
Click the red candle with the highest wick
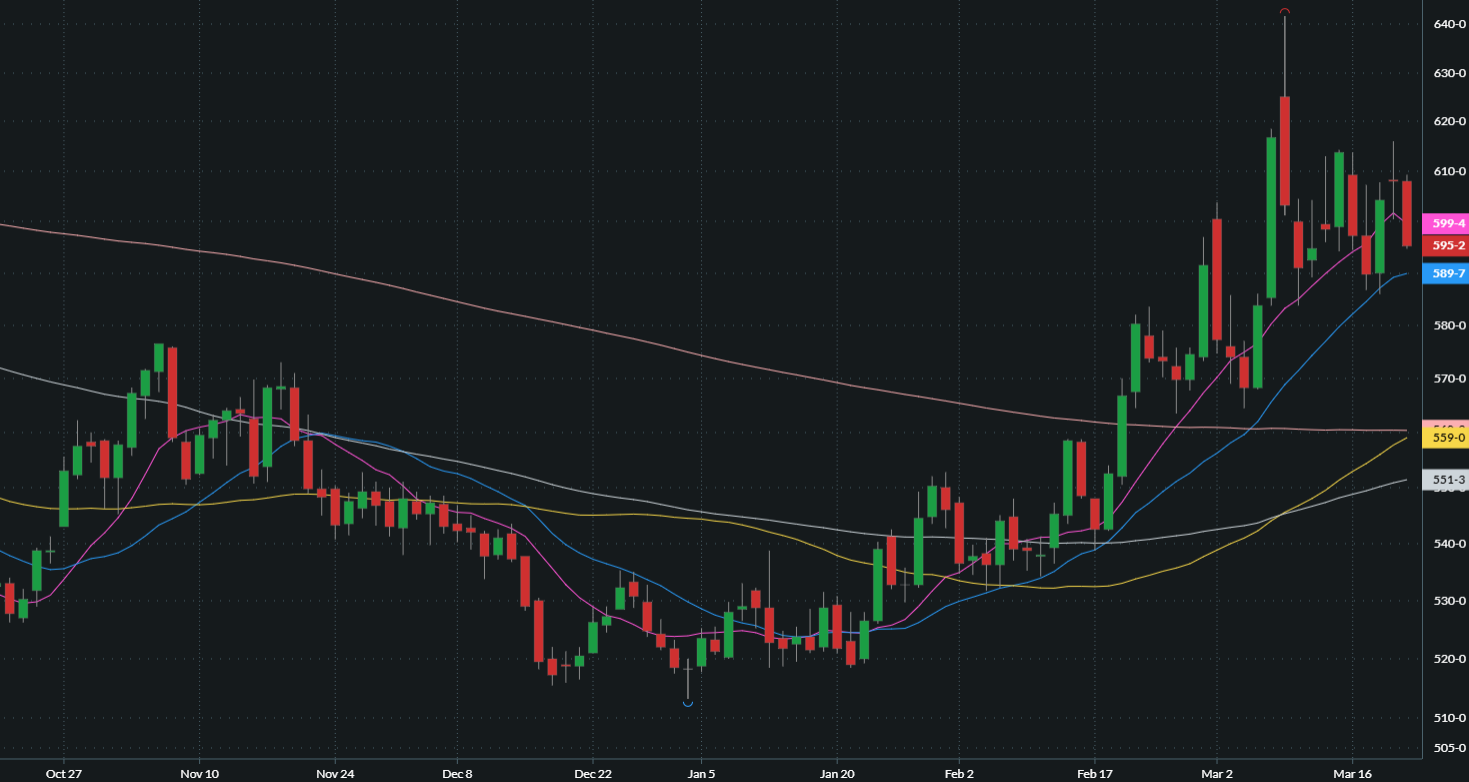pyautogui.click(x=1285, y=150)
